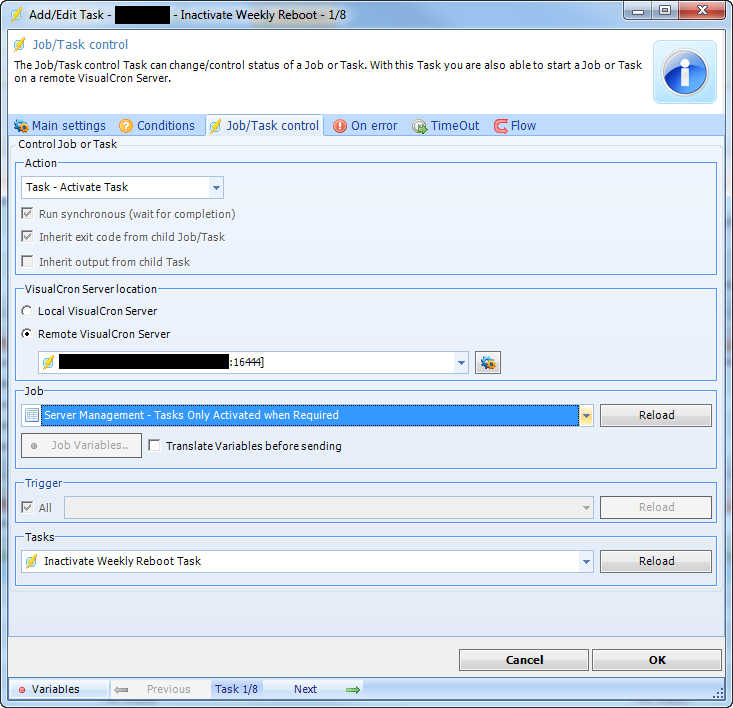Open the TimeOut tab
This screenshot has width=733, height=708.
pos(446,126)
